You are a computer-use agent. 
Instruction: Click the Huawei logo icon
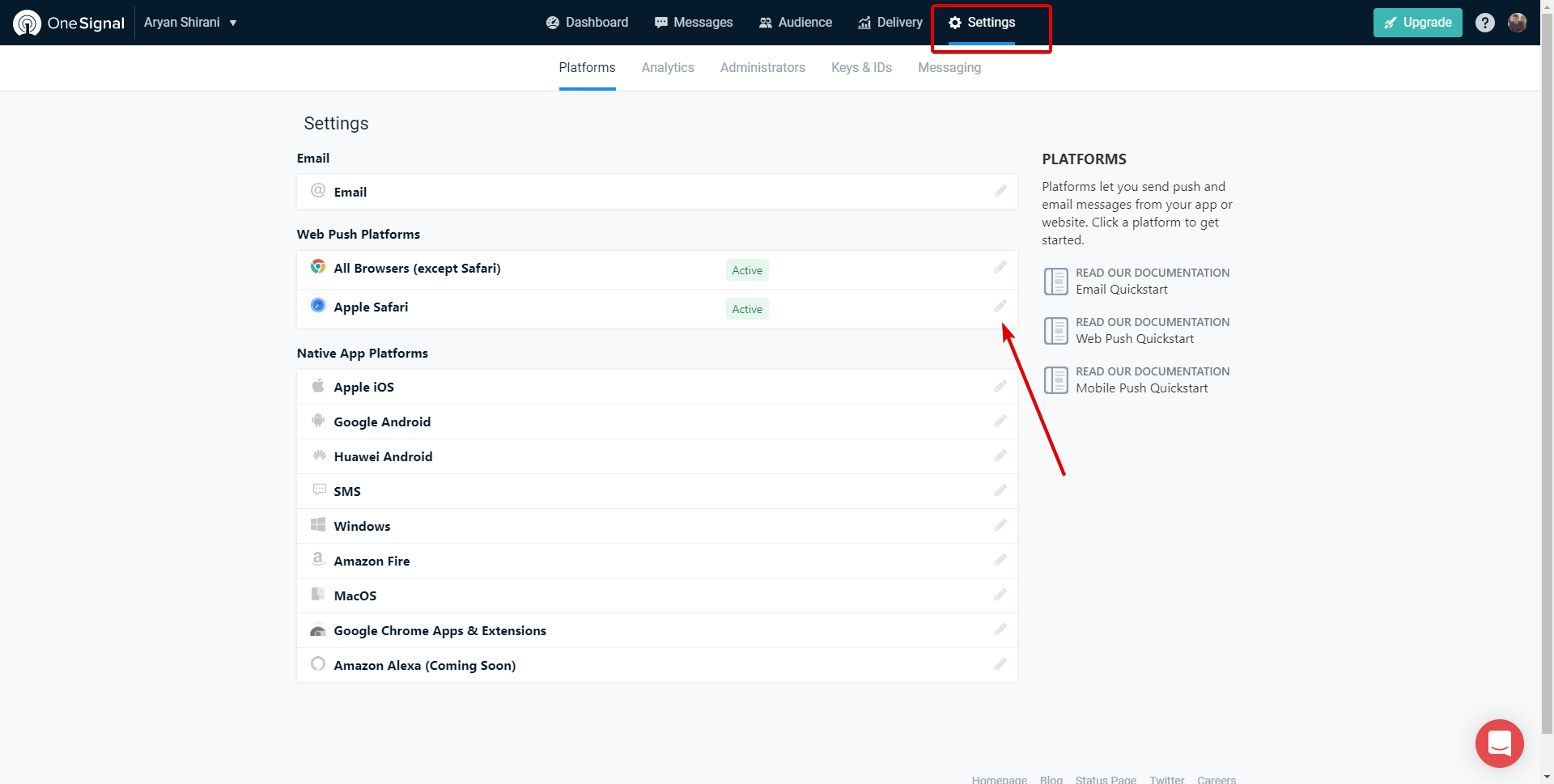point(319,456)
